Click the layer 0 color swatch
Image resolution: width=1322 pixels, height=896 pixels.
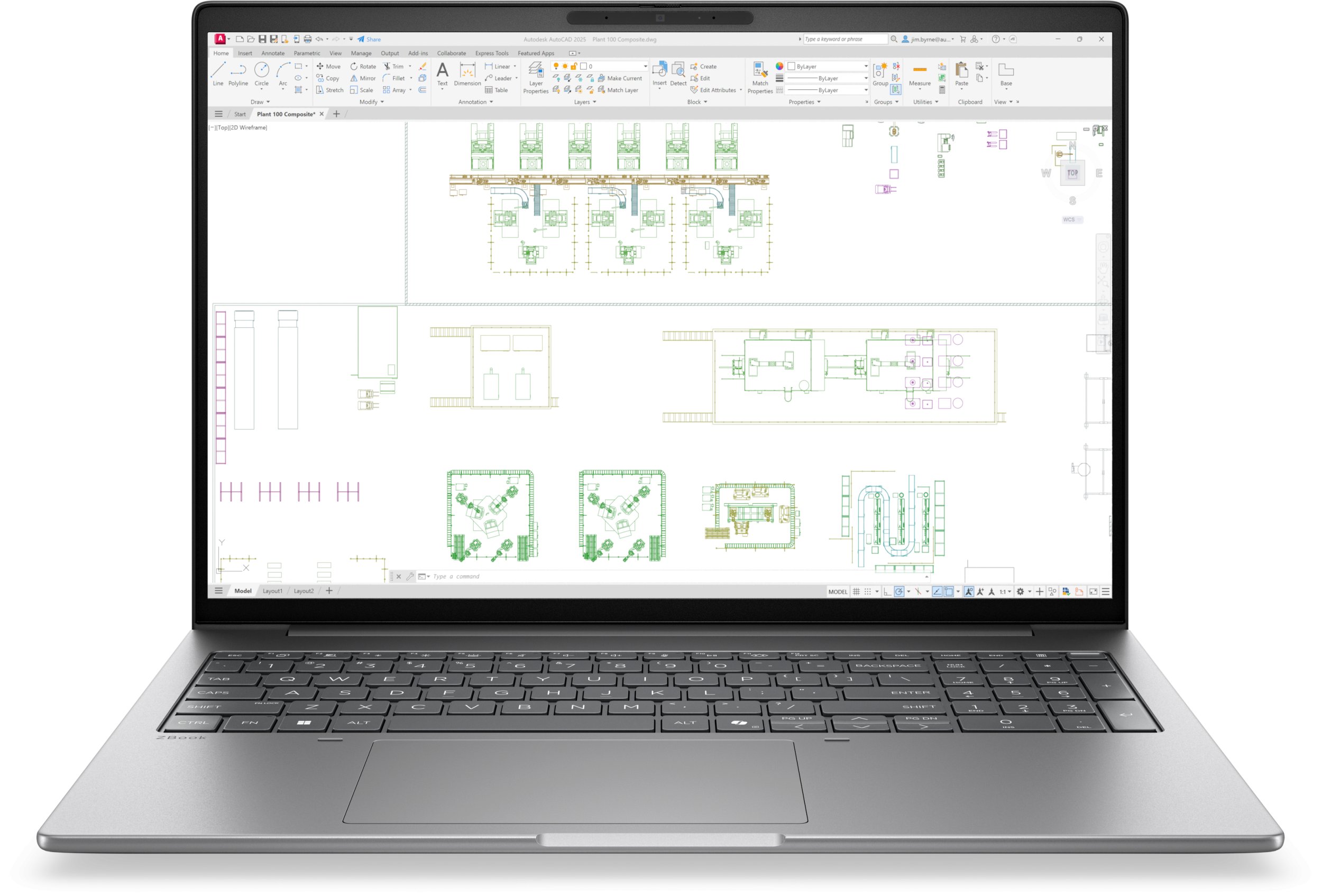[583, 66]
